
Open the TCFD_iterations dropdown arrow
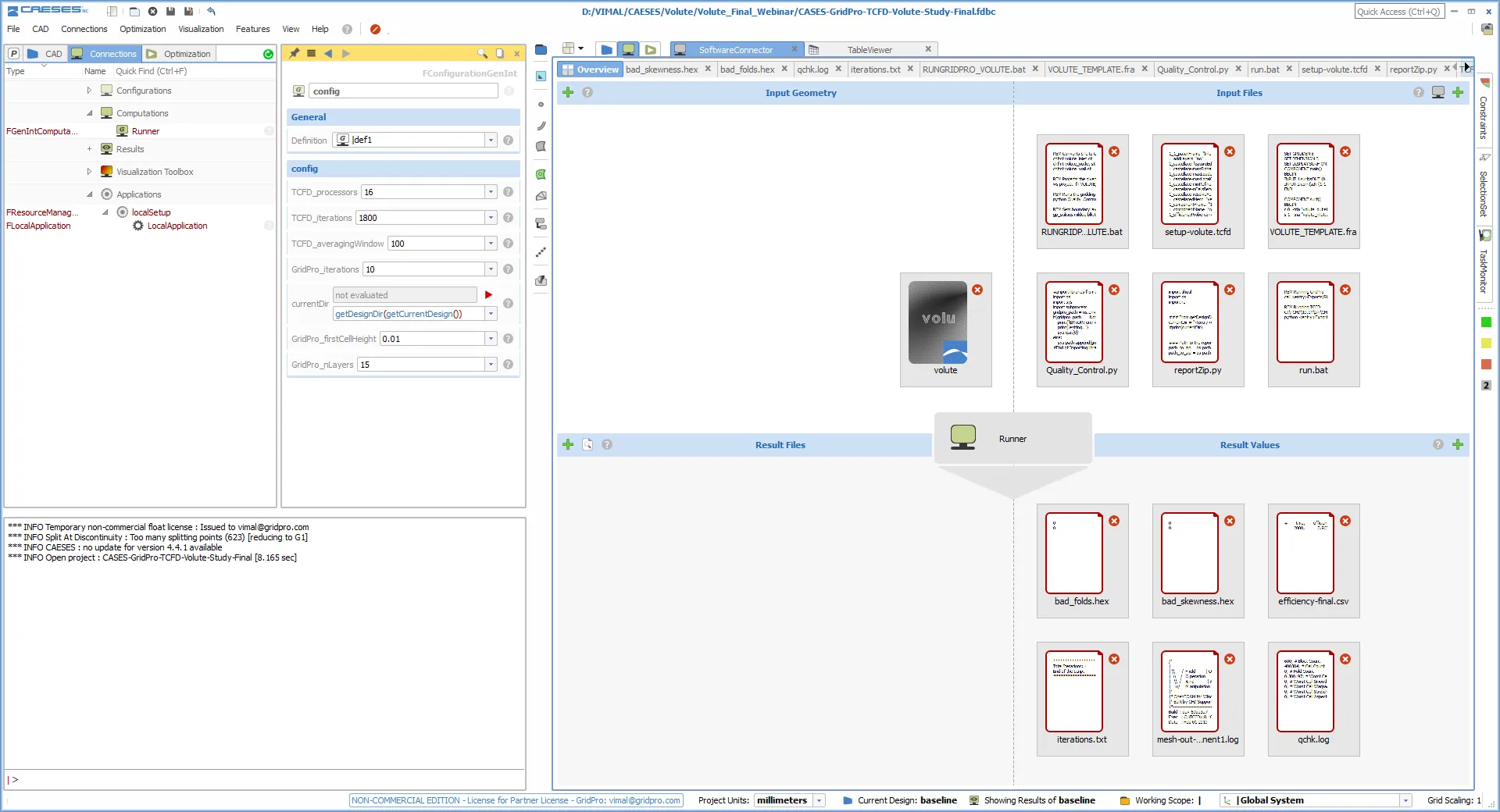click(491, 218)
